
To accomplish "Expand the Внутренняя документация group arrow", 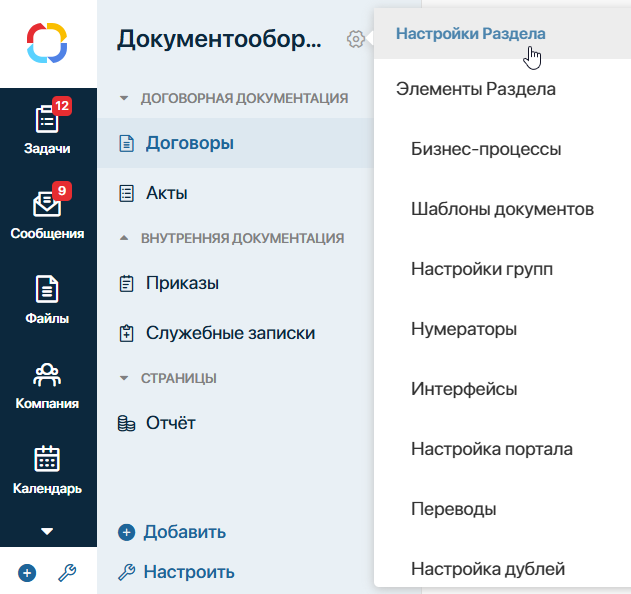I will (124, 238).
